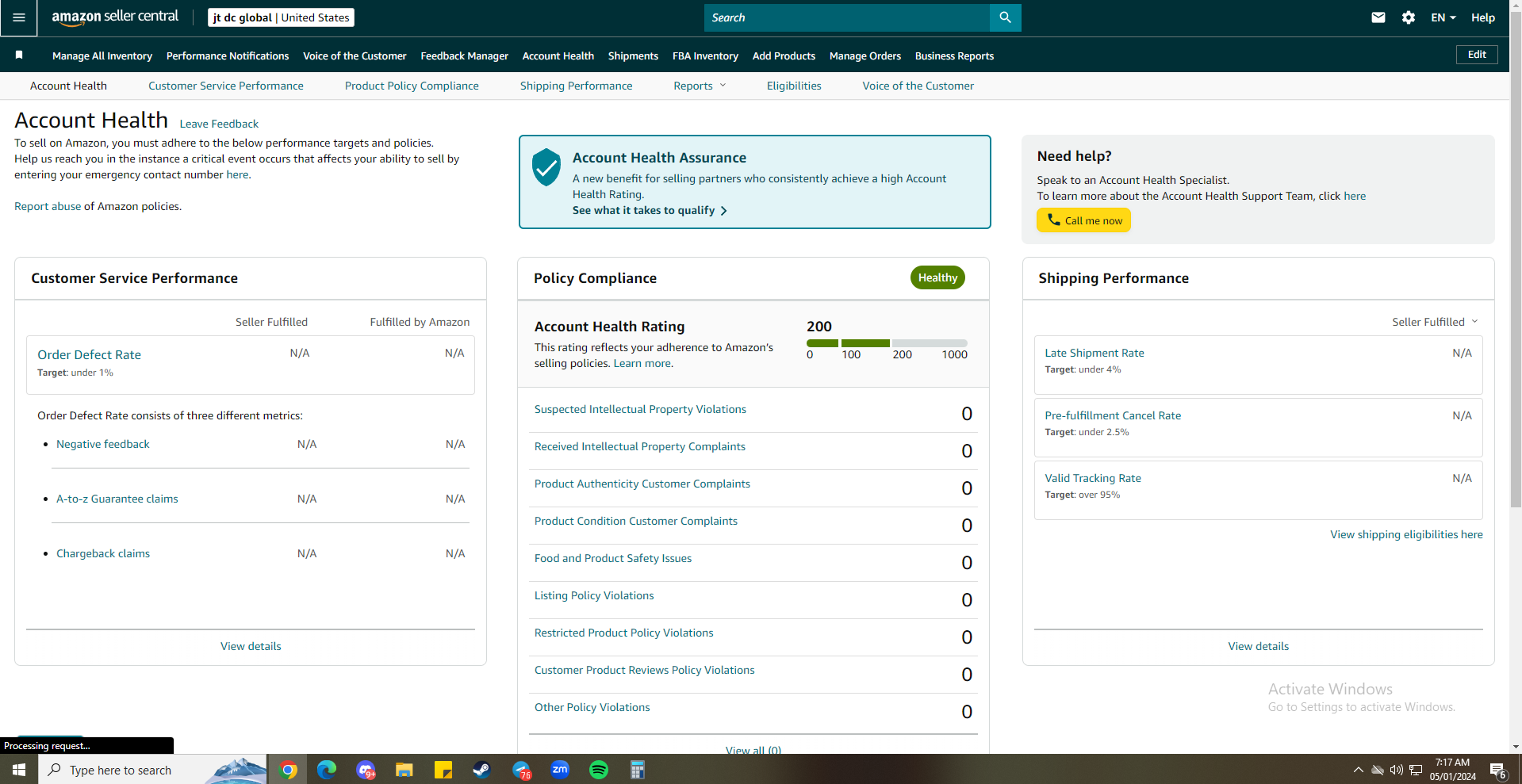Image resolution: width=1522 pixels, height=784 pixels.
Task: Open the Help link in header
Action: (1483, 17)
